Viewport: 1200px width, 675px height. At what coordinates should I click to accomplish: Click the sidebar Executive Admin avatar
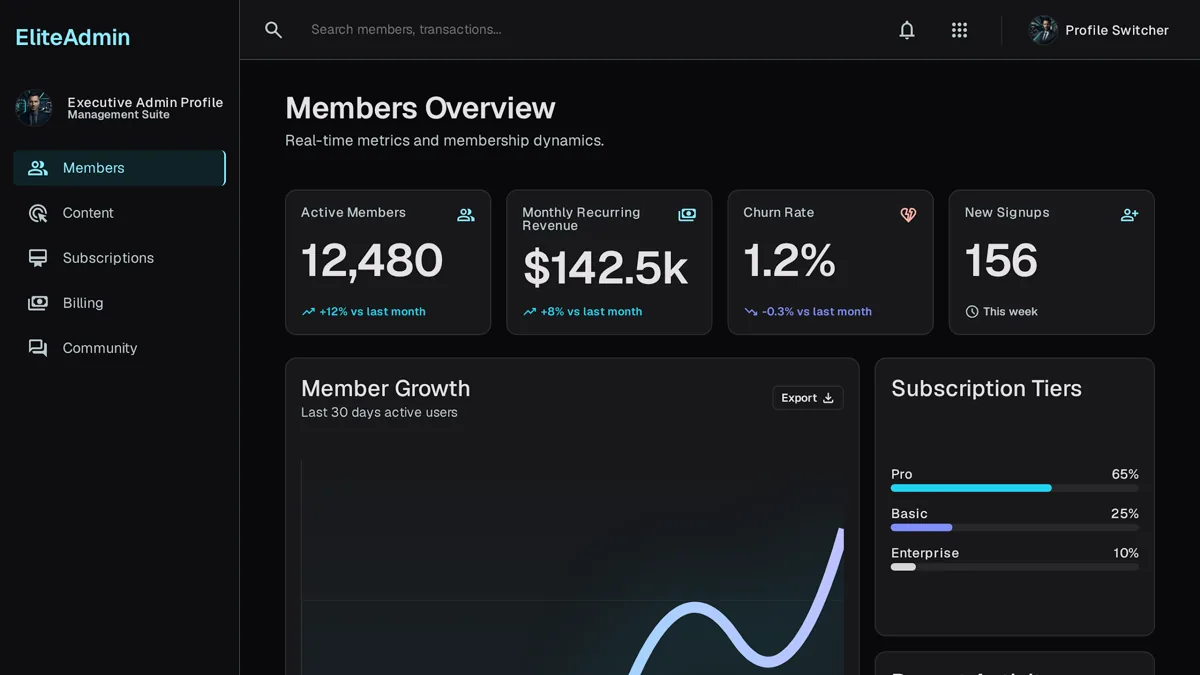[34, 108]
